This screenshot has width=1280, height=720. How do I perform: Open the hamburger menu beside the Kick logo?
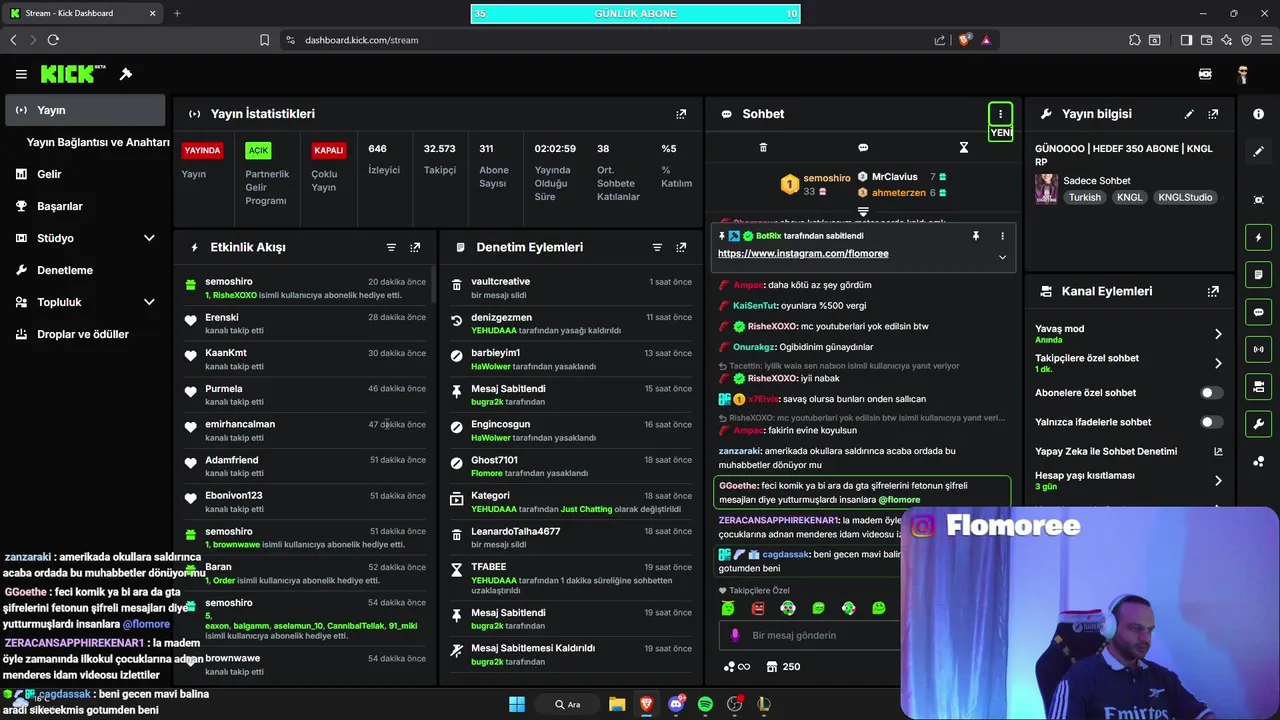[21, 74]
